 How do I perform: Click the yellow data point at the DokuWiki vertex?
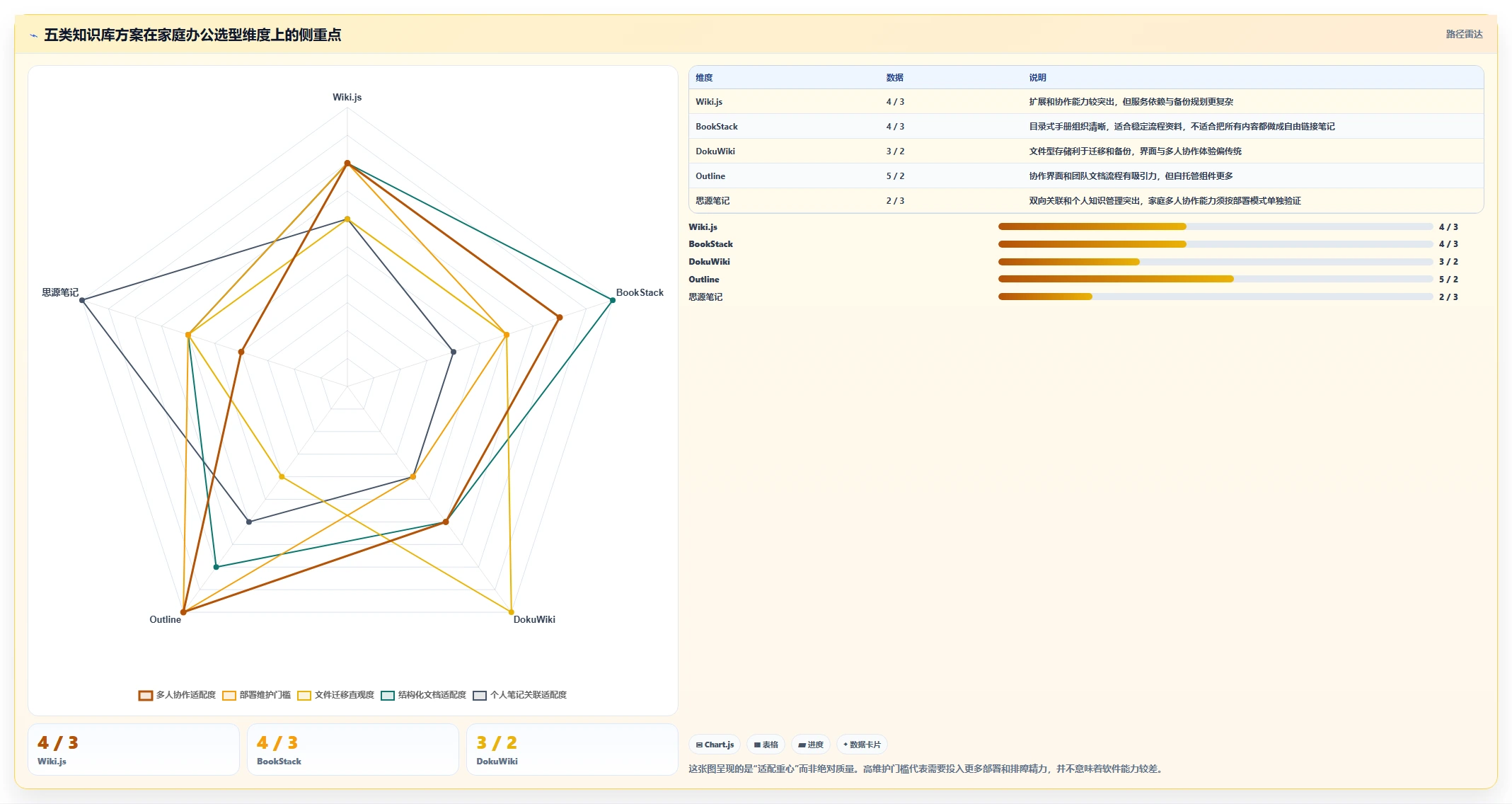click(512, 611)
